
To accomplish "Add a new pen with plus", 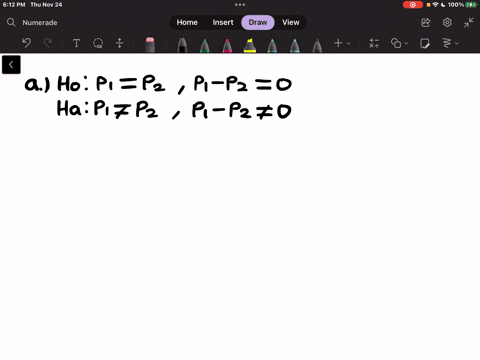I will click(338, 43).
